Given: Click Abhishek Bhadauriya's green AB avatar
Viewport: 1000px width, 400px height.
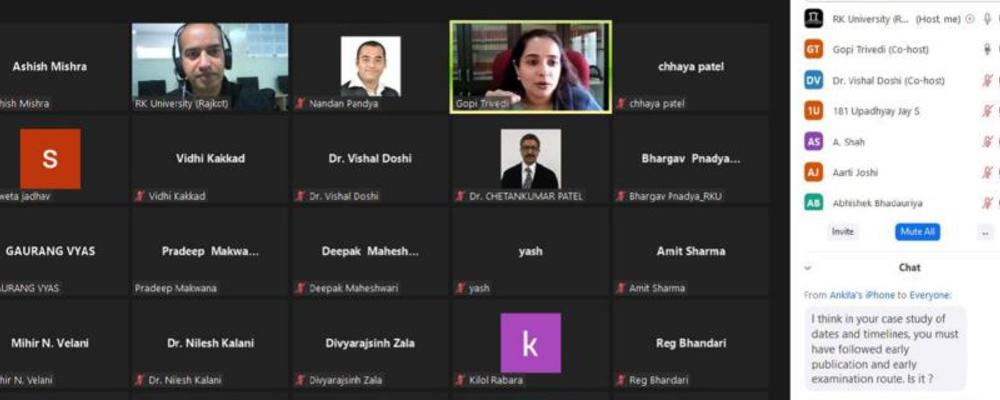Looking at the screenshot, I should [x=813, y=203].
